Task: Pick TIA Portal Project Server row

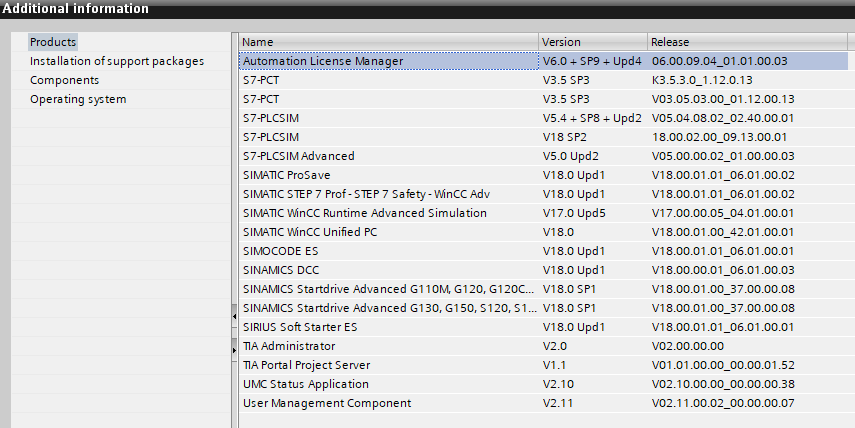Action: pyautogui.click(x=306, y=365)
